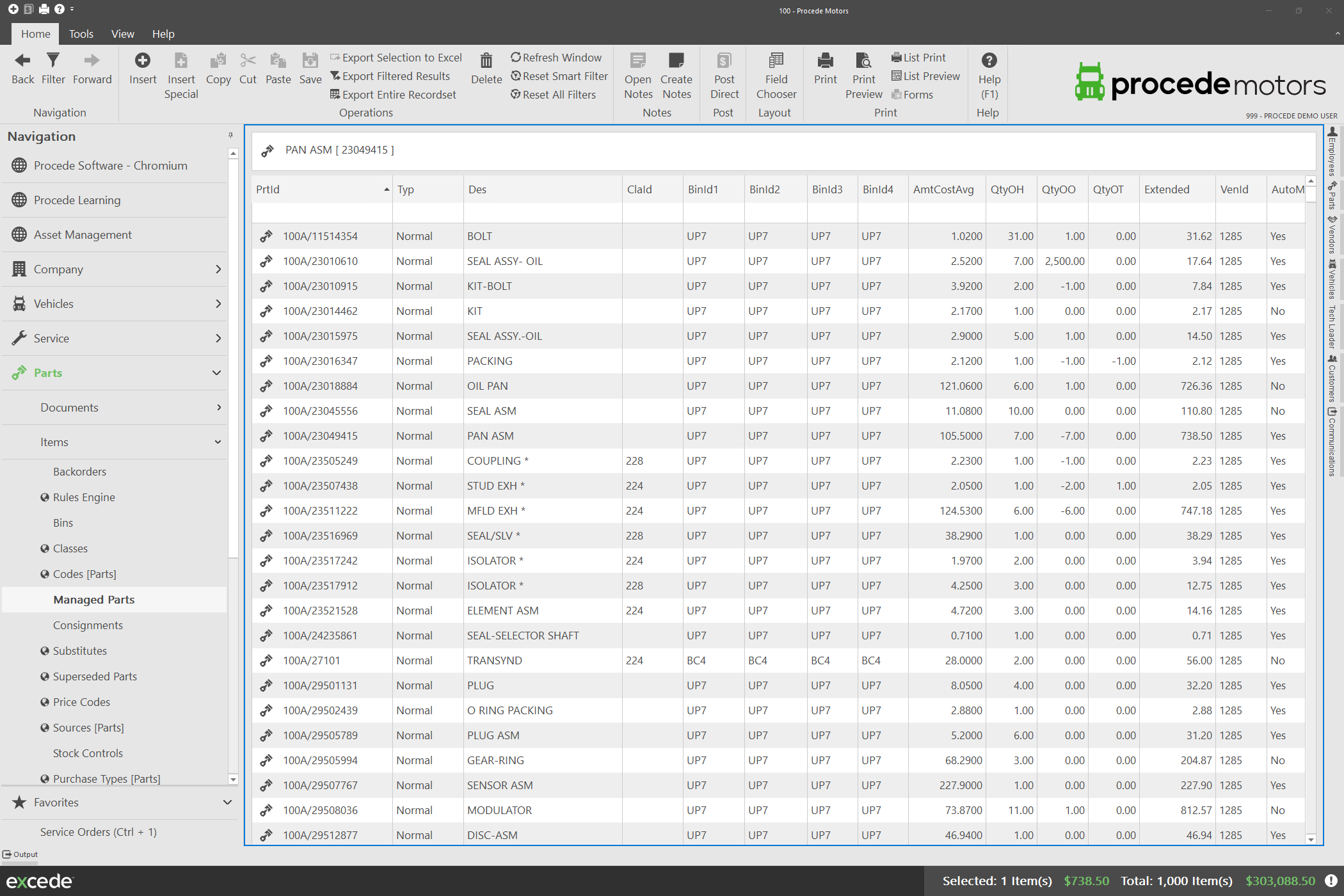Expand the Company navigation section
The height and width of the screenshot is (896, 1344).
[218, 269]
